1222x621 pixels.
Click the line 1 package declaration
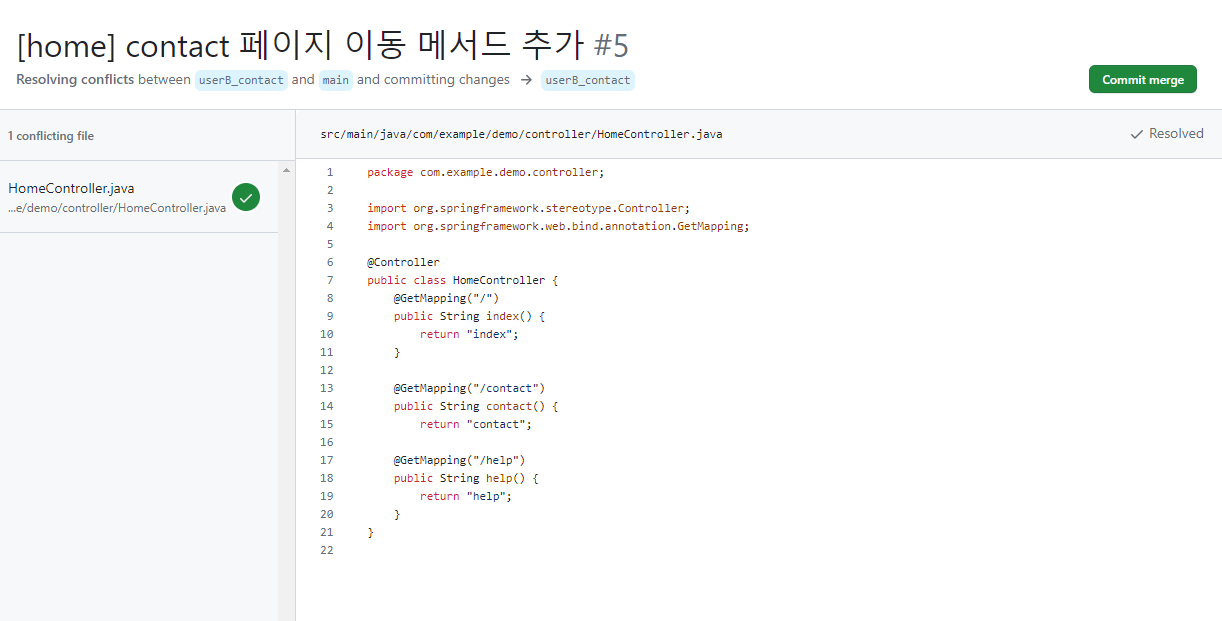(486, 172)
